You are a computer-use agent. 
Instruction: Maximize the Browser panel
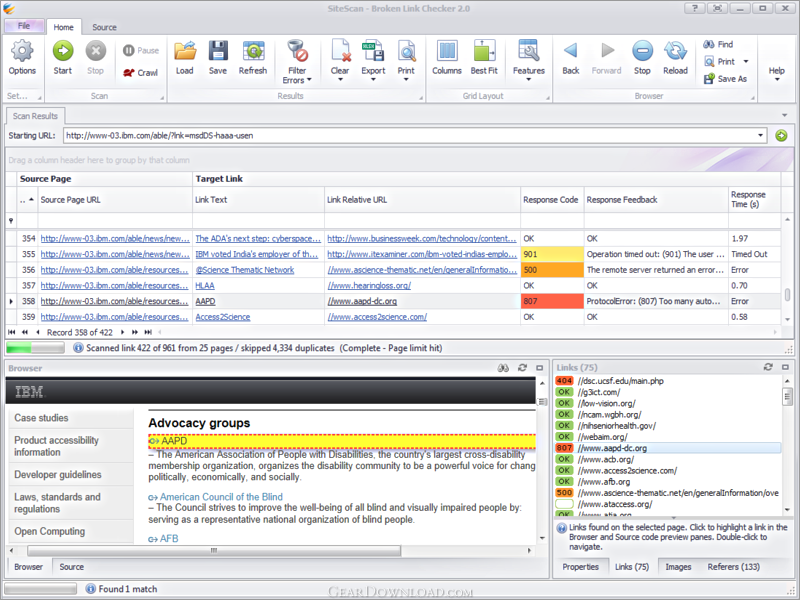pyautogui.click(x=539, y=368)
